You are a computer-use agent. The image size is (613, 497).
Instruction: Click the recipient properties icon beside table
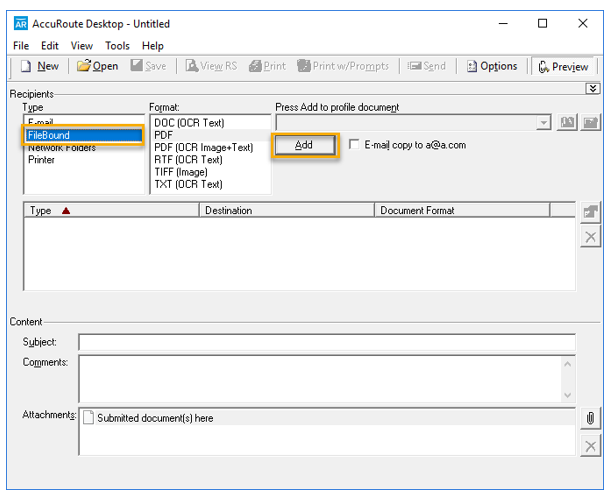(590, 212)
